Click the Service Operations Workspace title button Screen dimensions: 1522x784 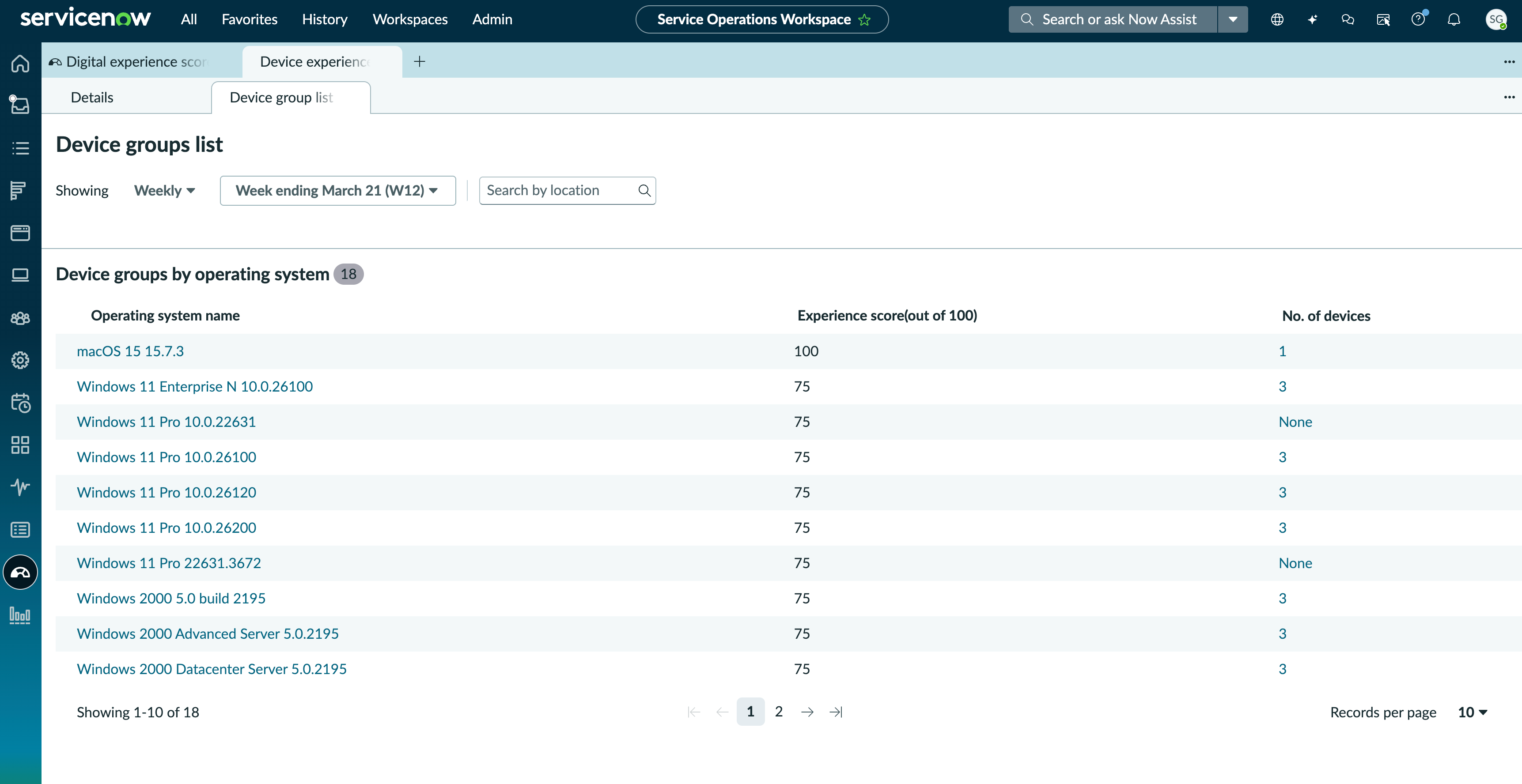pos(761,19)
